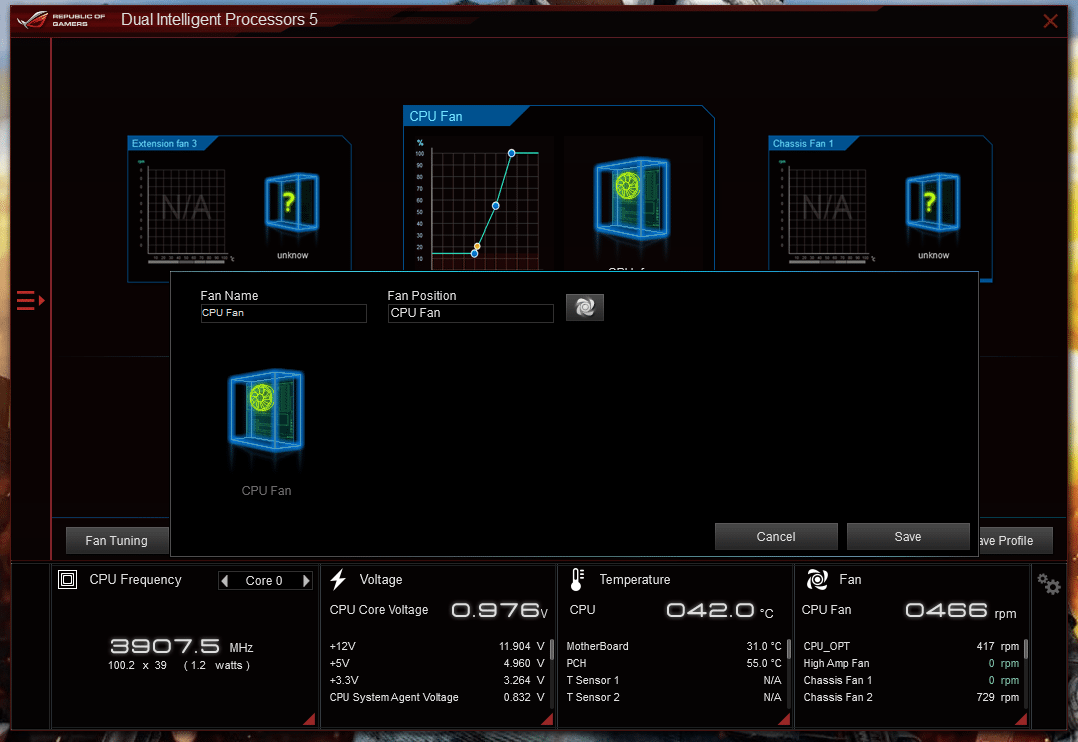This screenshot has width=1078, height=742.
Task: Click the Cancel button
Action: (x=776, y=536)
